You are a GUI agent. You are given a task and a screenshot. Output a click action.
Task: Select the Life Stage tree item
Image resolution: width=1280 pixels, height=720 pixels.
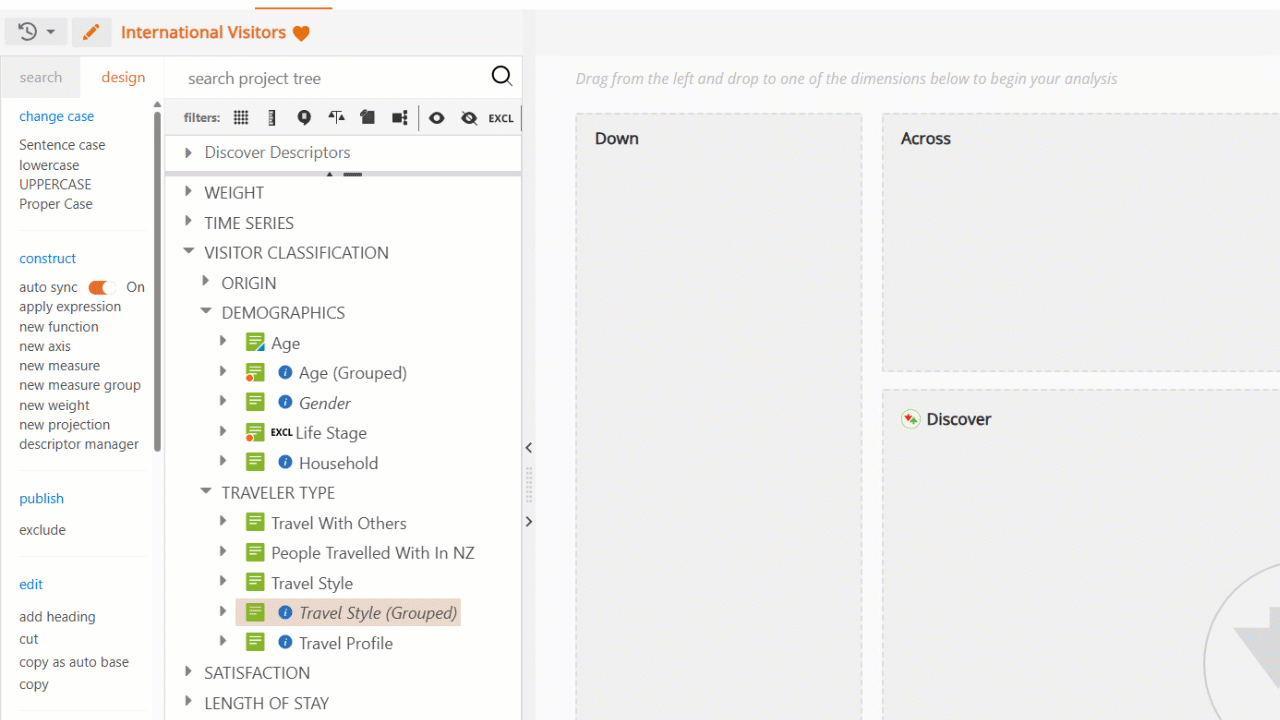(x=331, y=433)
